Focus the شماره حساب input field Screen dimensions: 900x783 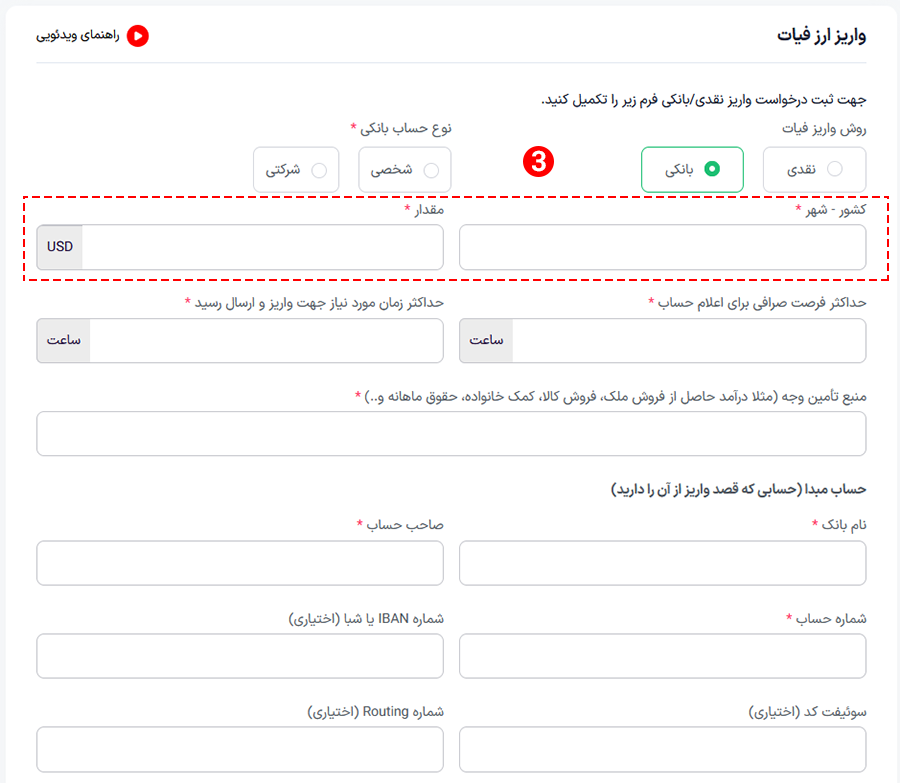662,656
